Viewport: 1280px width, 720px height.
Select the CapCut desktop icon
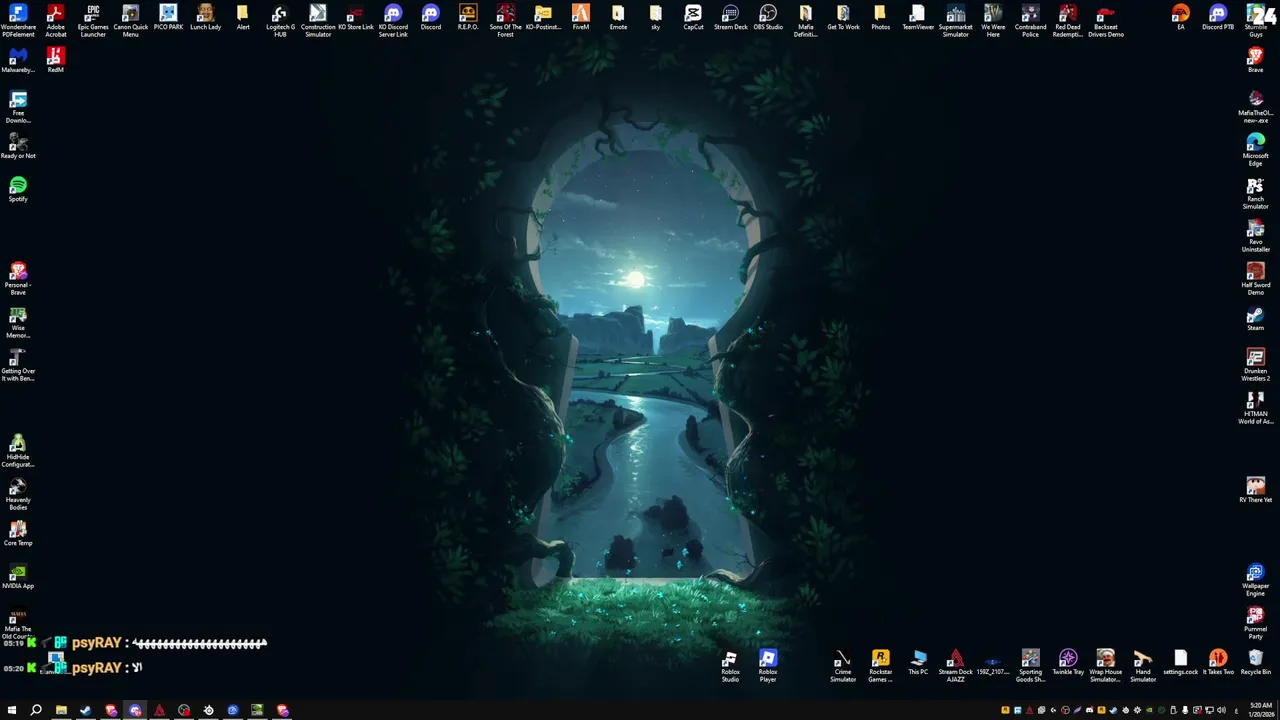[693, 18]
